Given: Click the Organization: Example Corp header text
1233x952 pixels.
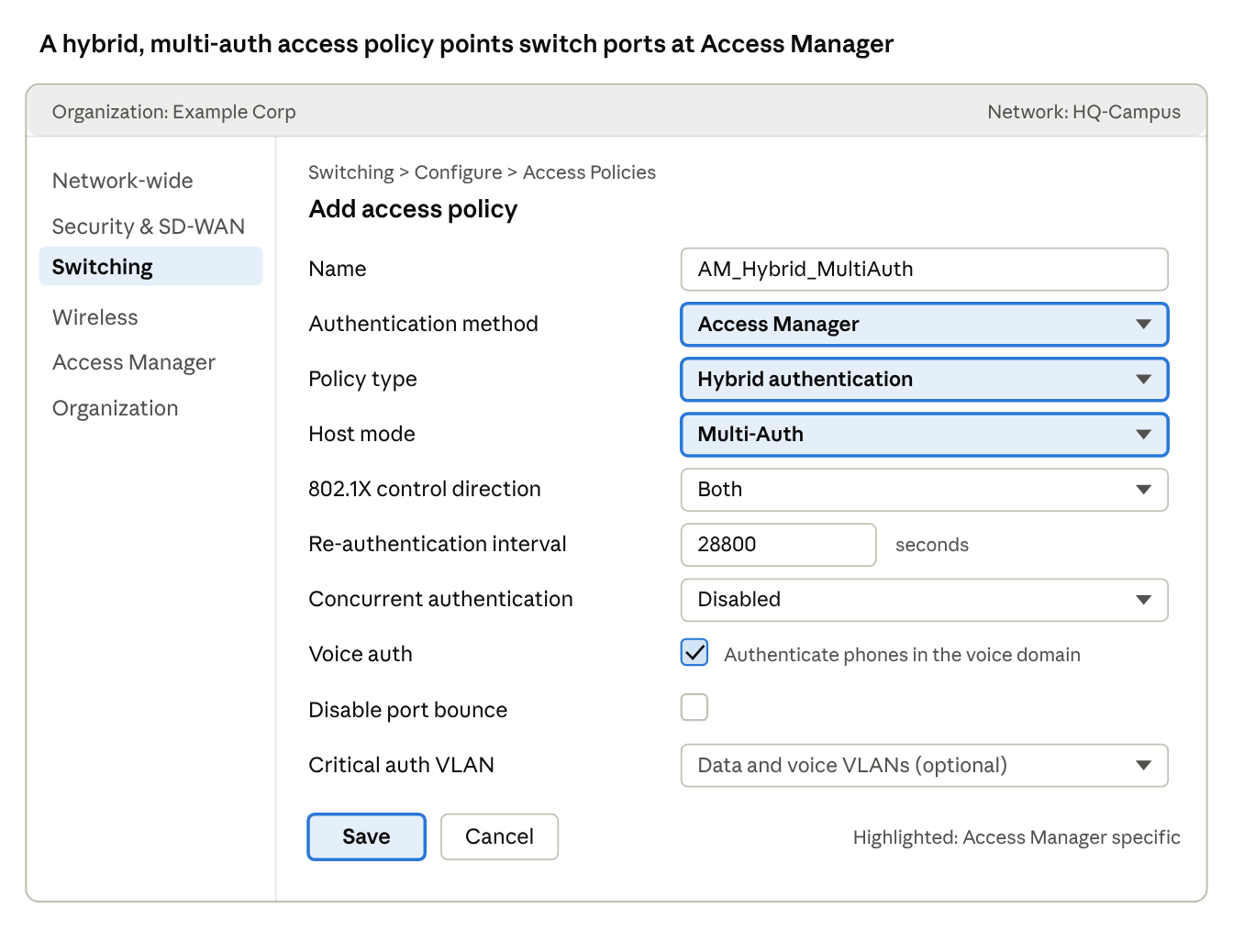Looking at the screenshot, I should point(174,112).
